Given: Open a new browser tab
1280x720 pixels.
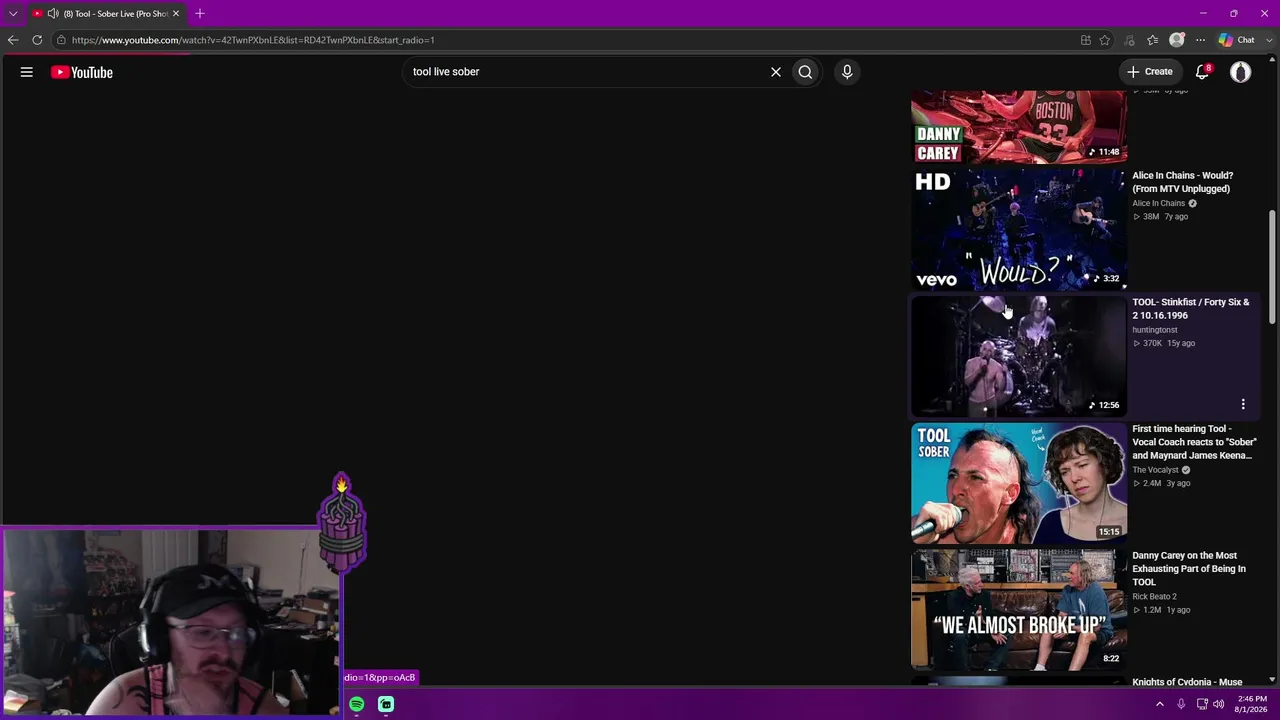Looking at the screenshot, I should (200, 14).
